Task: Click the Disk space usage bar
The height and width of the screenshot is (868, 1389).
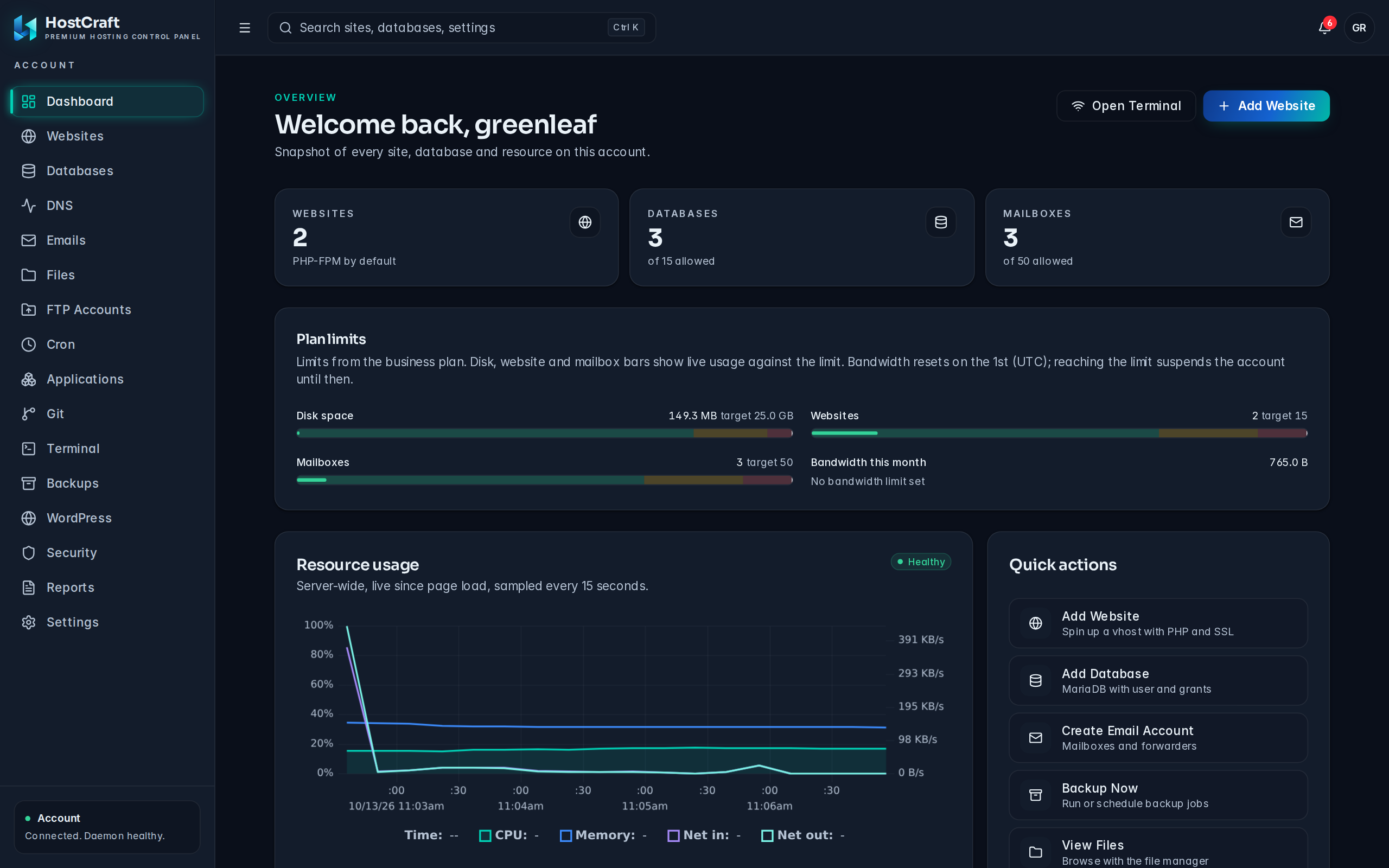Action: tap(545, 433)
